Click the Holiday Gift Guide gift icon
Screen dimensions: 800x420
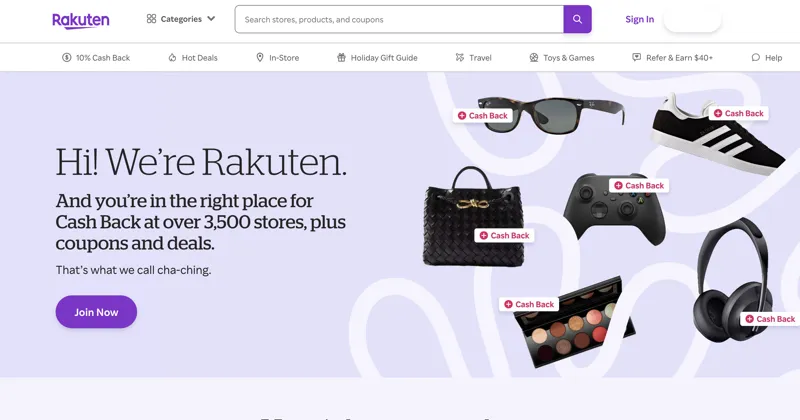(x=341, y=58)
